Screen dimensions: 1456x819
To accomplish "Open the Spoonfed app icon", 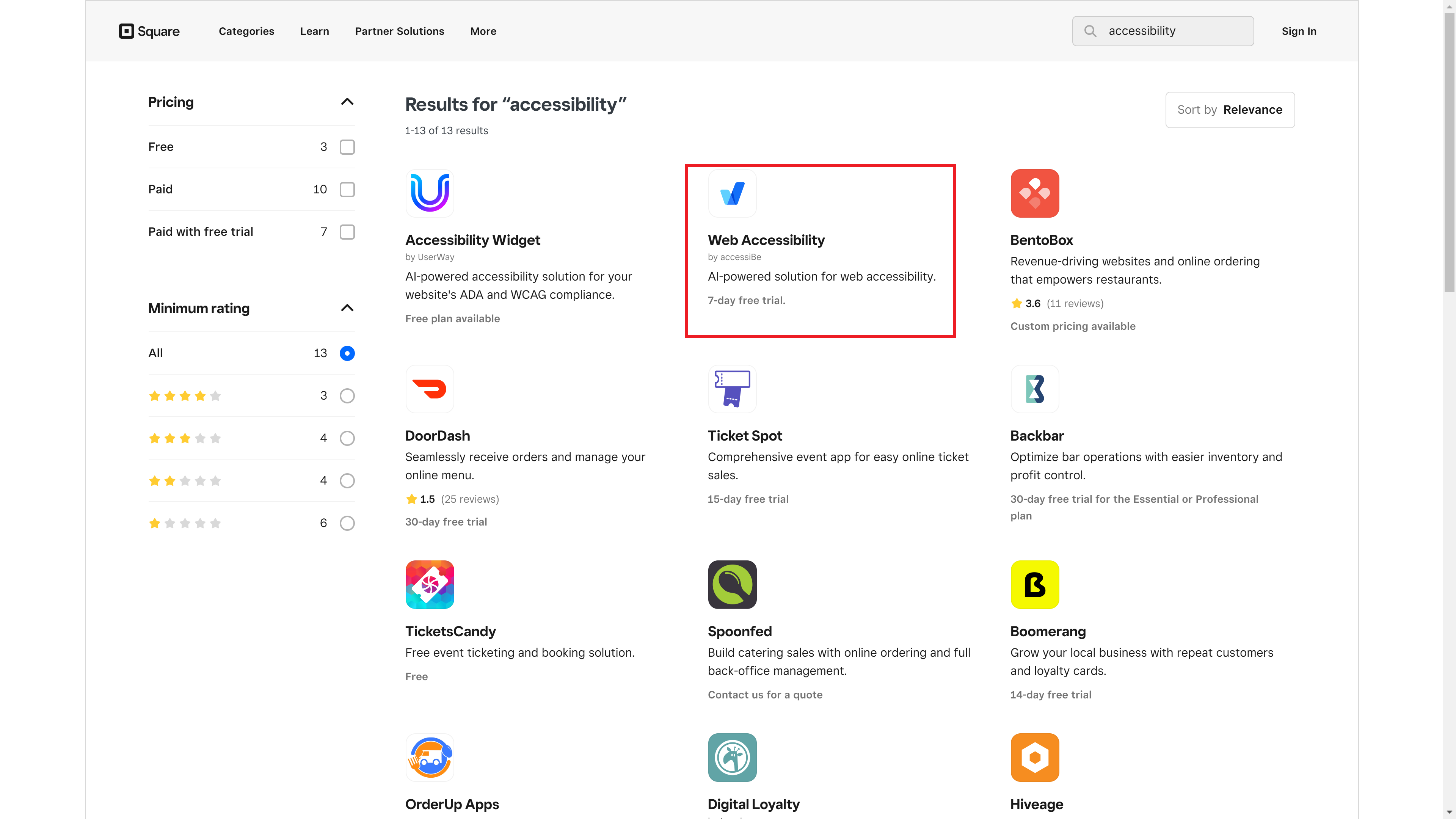I will coord(732,584).
